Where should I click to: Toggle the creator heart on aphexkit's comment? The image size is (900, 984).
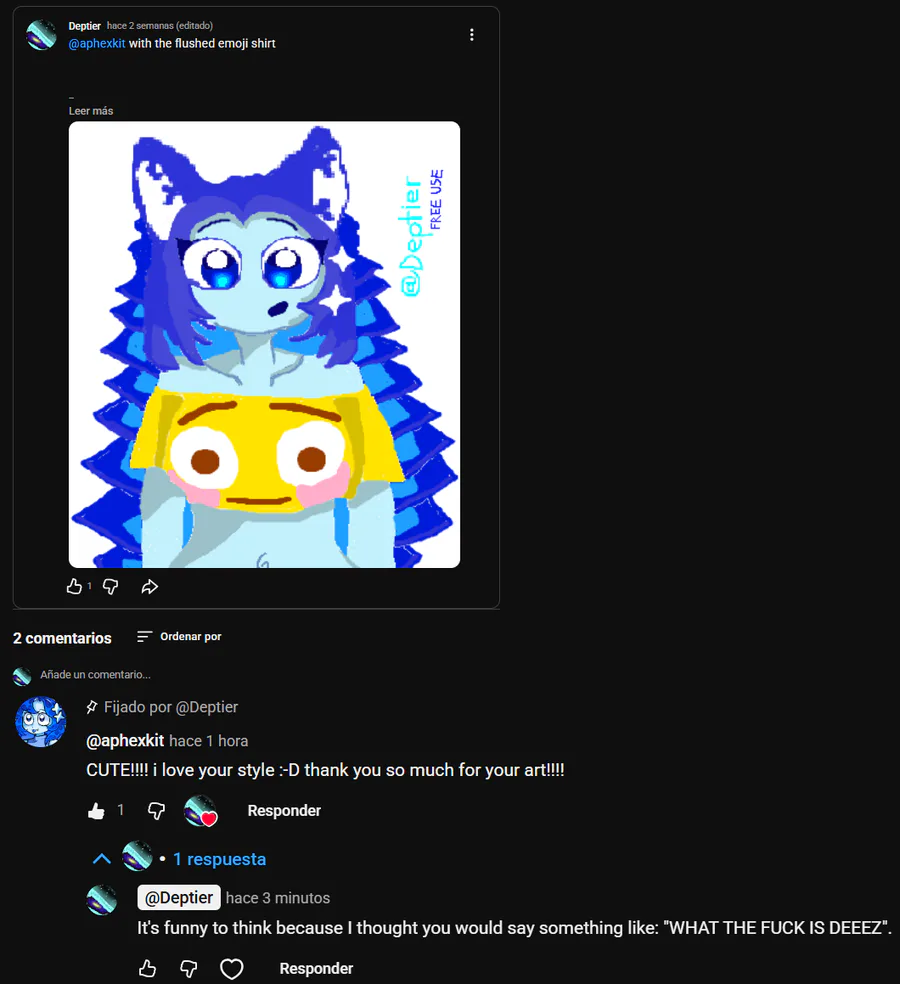(x=201, y=811)
